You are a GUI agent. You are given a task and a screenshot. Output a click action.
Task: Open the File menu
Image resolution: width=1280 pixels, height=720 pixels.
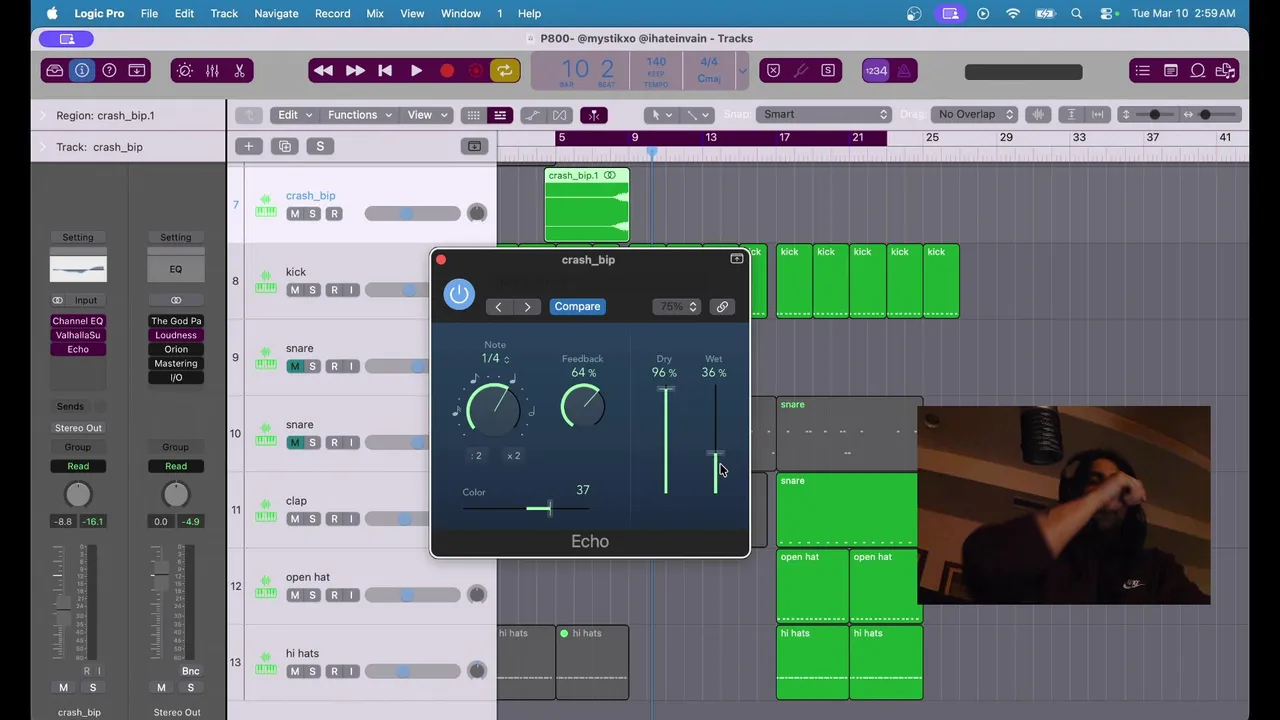click(149, 13)
